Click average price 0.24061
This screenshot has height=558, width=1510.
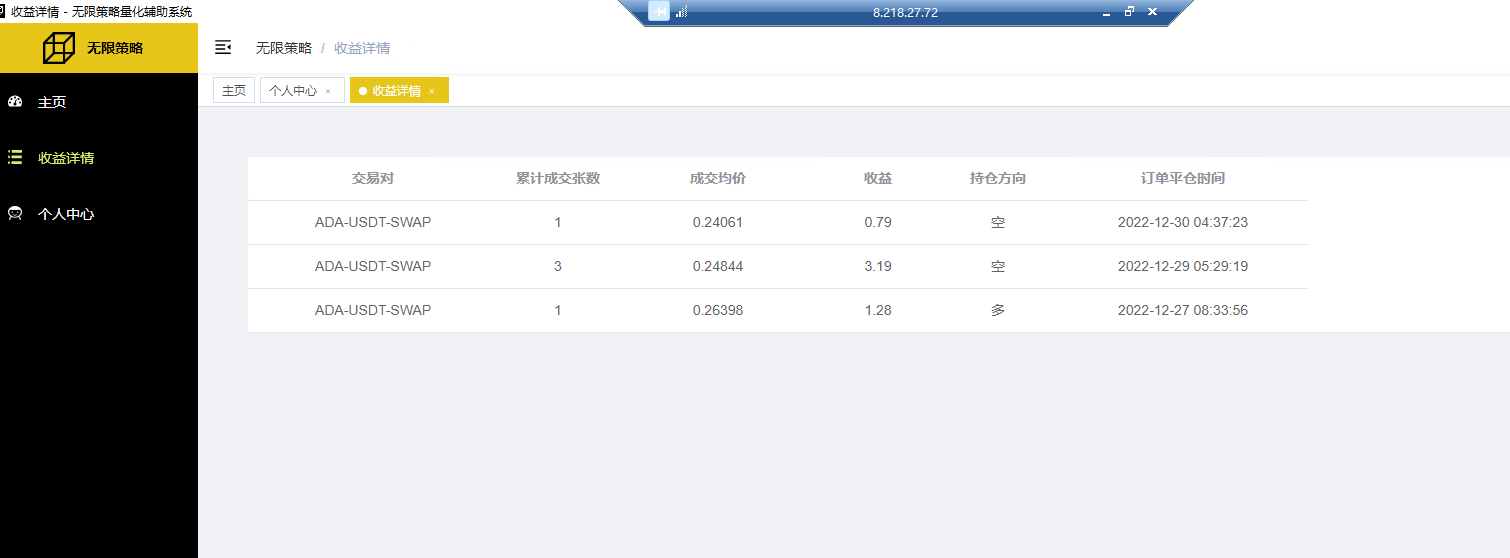pos(718,222)
